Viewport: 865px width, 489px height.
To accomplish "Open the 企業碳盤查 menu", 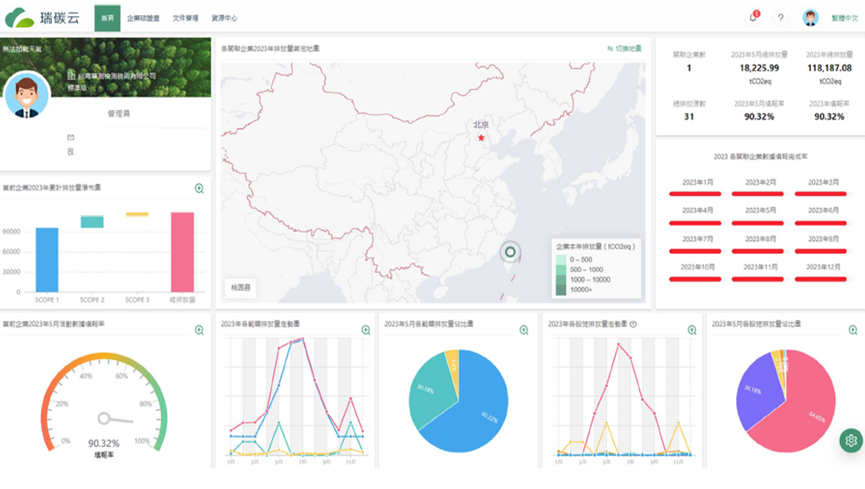I will tap(143, 18).
